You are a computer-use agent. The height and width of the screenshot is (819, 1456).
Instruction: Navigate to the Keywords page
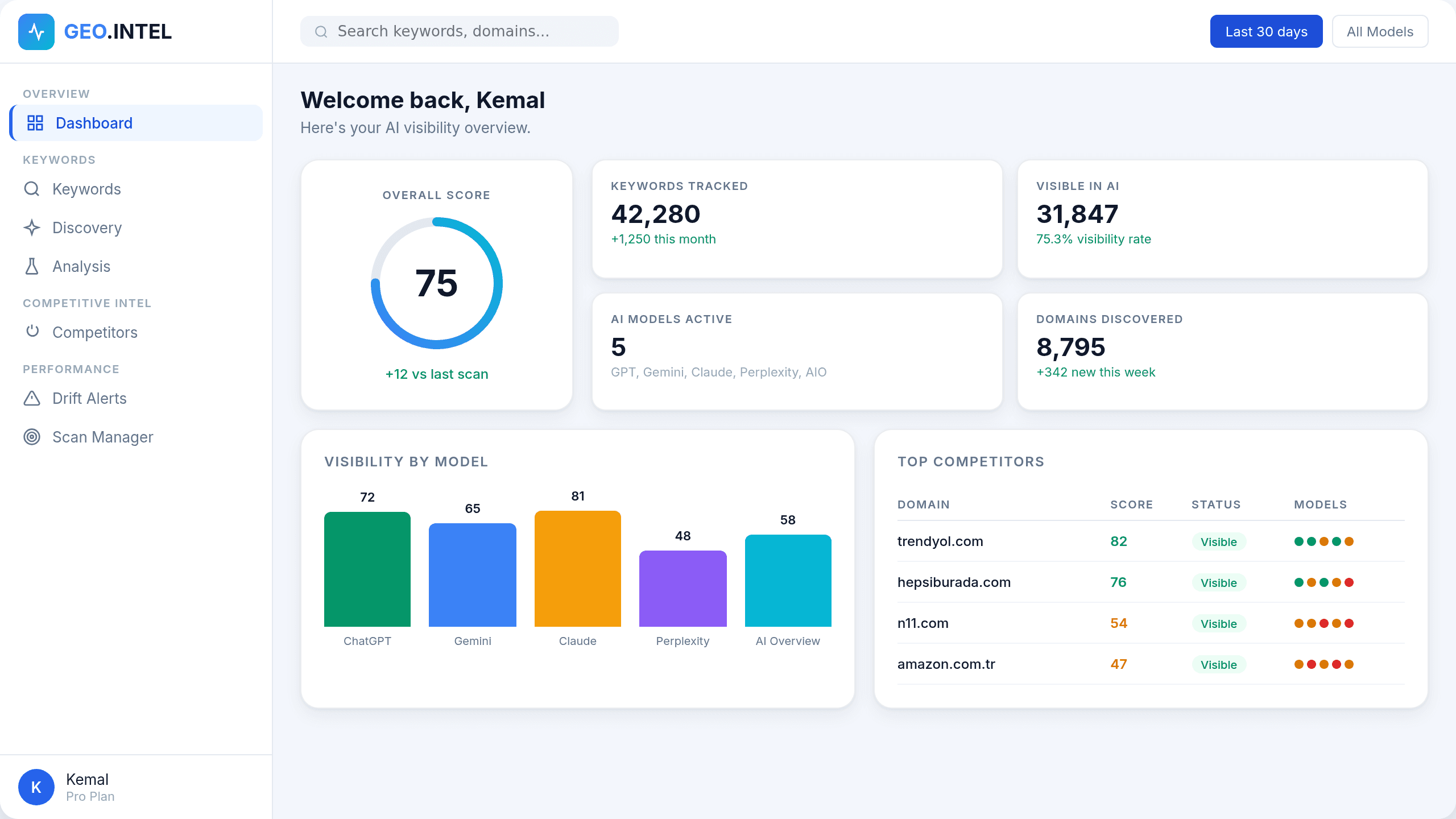click(x=86, y=189)
